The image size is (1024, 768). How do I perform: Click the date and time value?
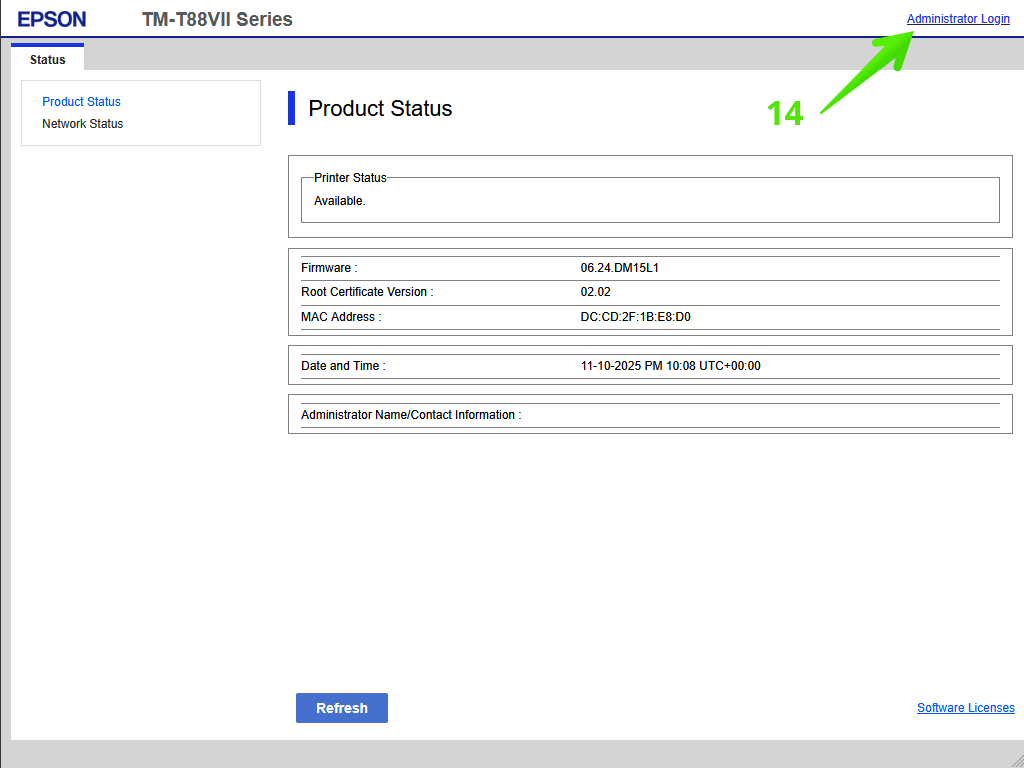click(670, 366)
